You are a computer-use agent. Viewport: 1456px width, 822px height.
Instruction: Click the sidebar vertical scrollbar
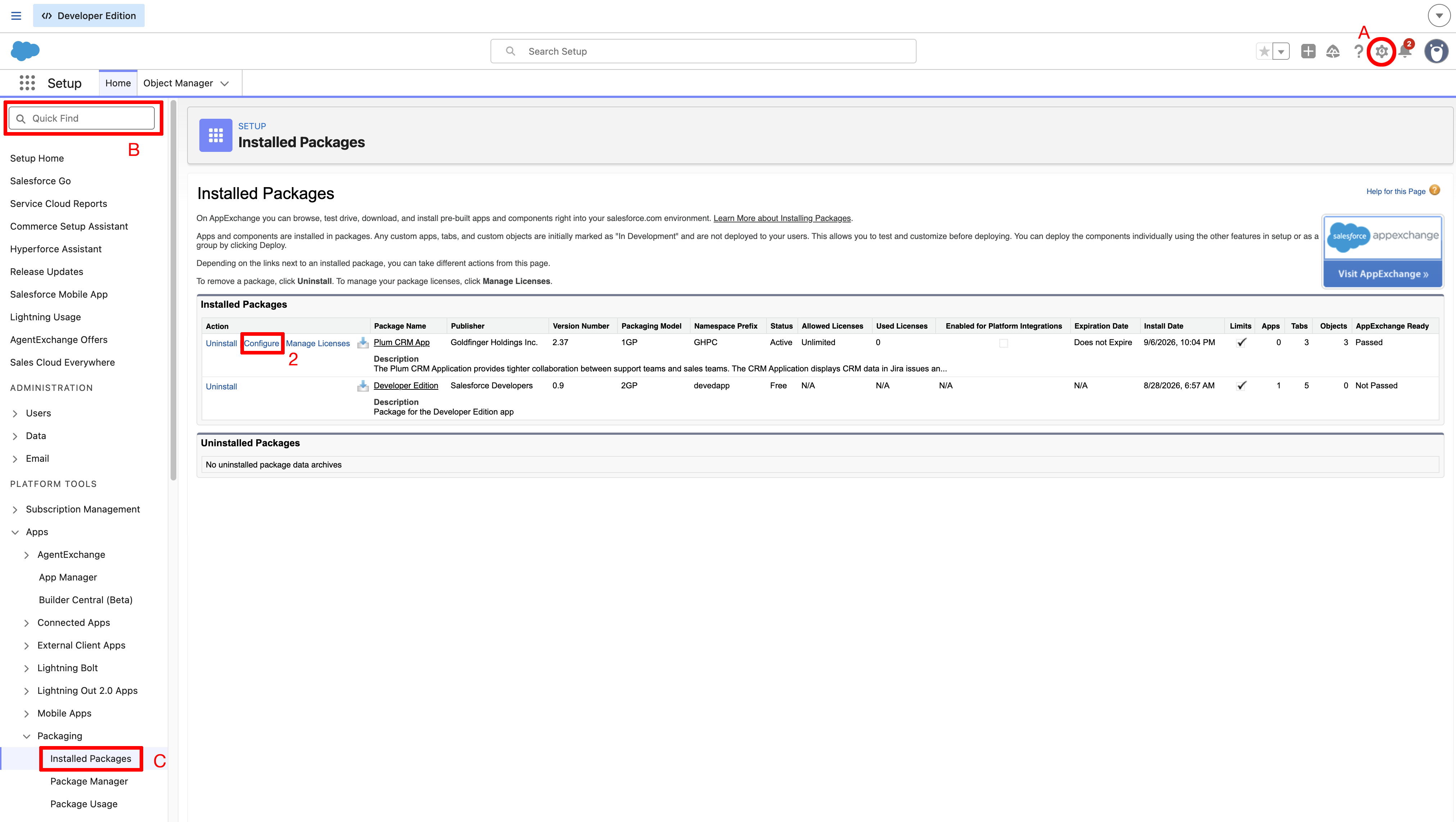coord(173,290)
